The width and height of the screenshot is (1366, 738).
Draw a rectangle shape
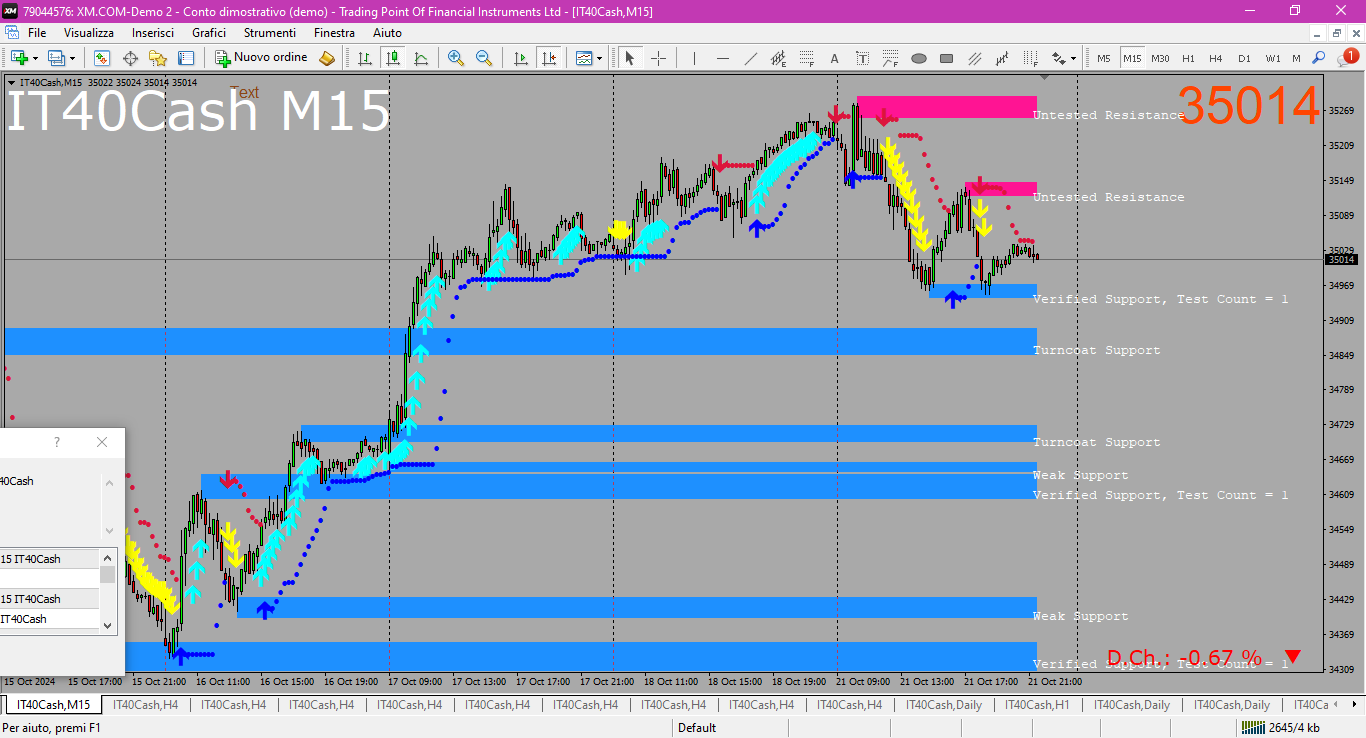click(x=947, y=58)
